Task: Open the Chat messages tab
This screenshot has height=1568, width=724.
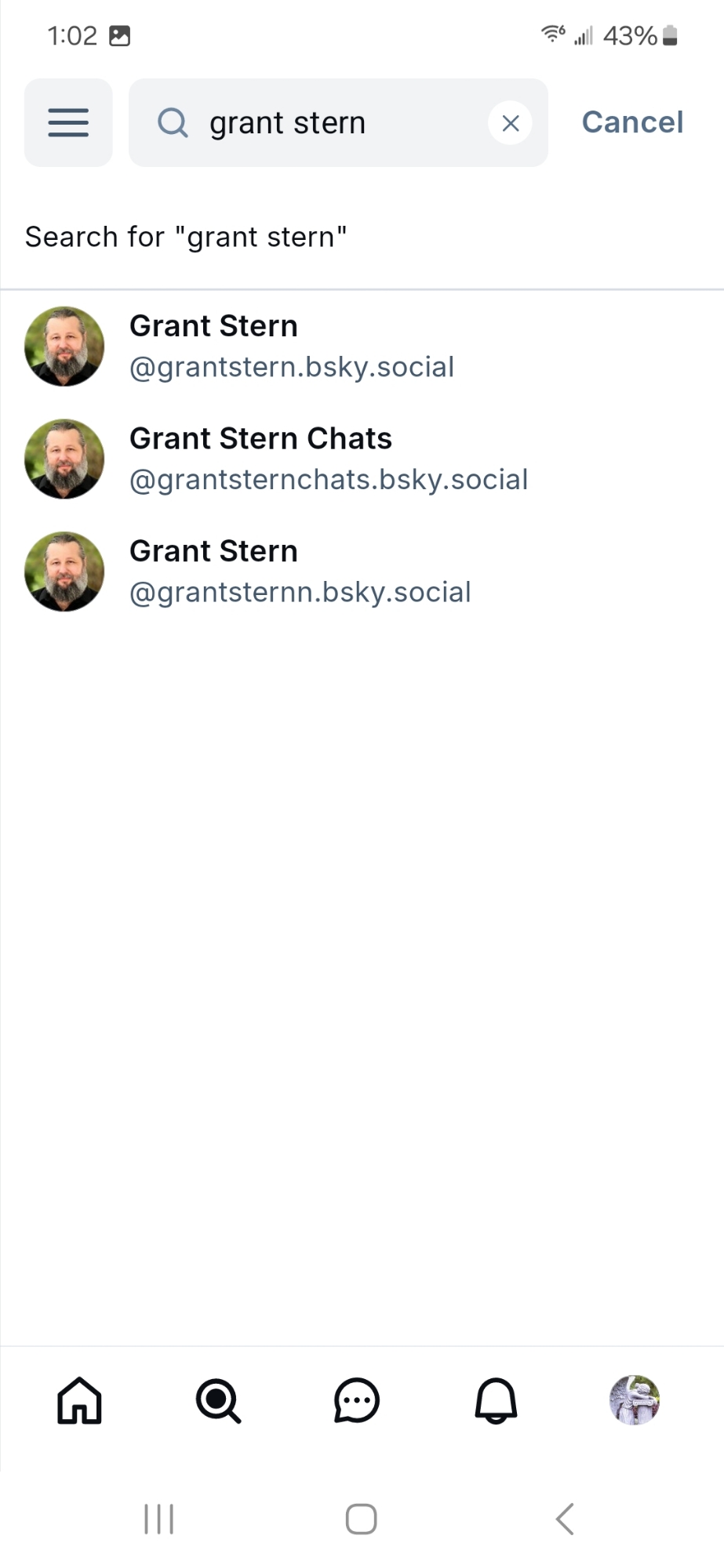Action: point(357,1400)
